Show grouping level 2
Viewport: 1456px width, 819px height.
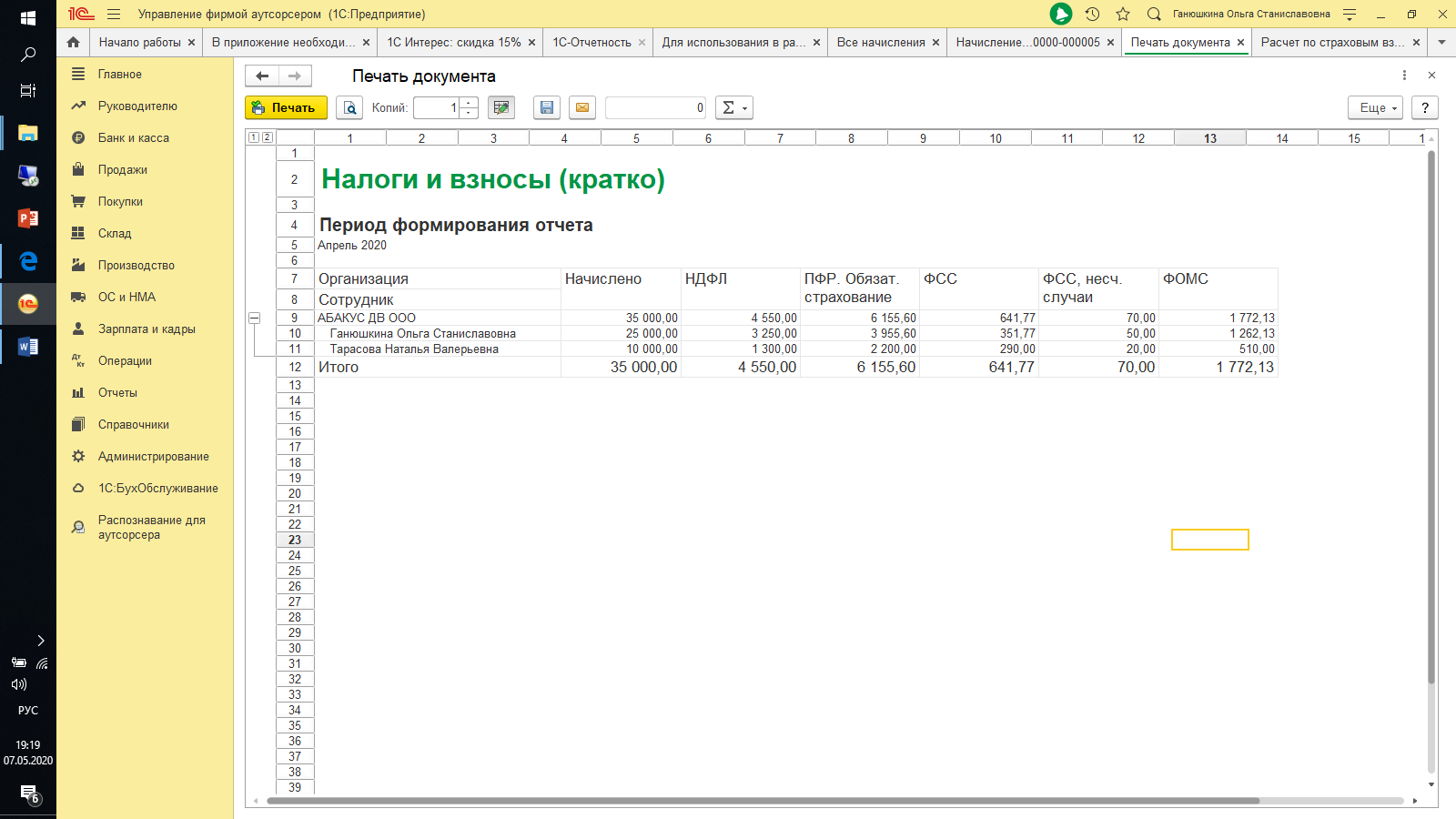tap(267, 137)
